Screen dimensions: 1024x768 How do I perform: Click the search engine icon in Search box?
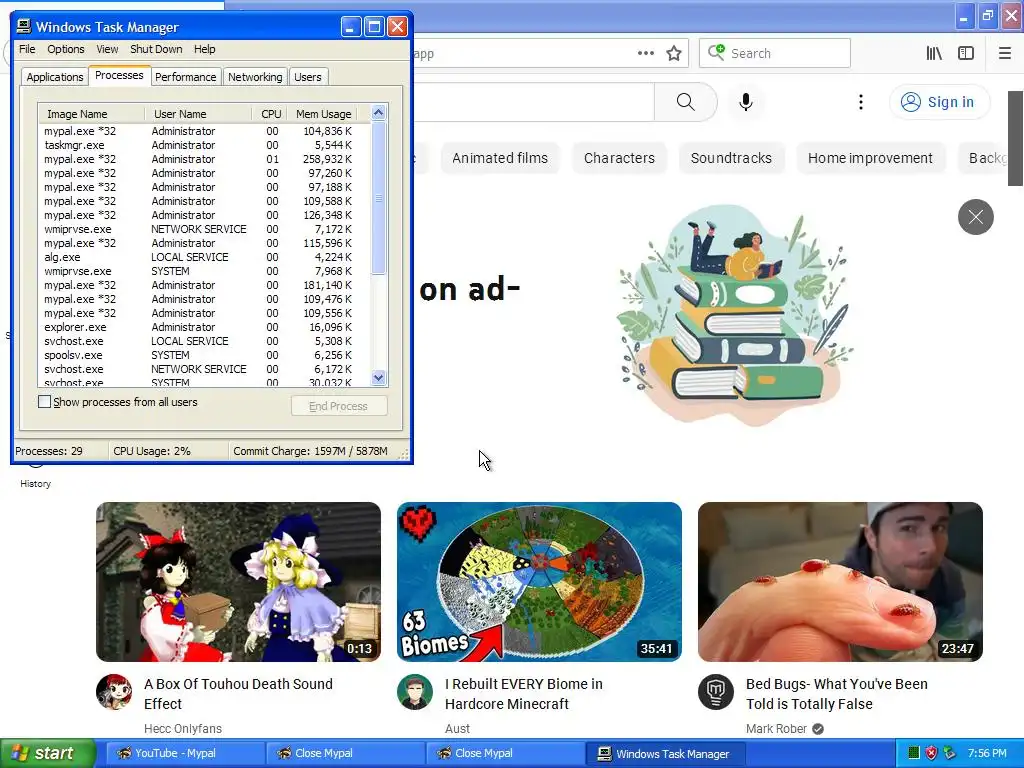(x=716, y=52)
